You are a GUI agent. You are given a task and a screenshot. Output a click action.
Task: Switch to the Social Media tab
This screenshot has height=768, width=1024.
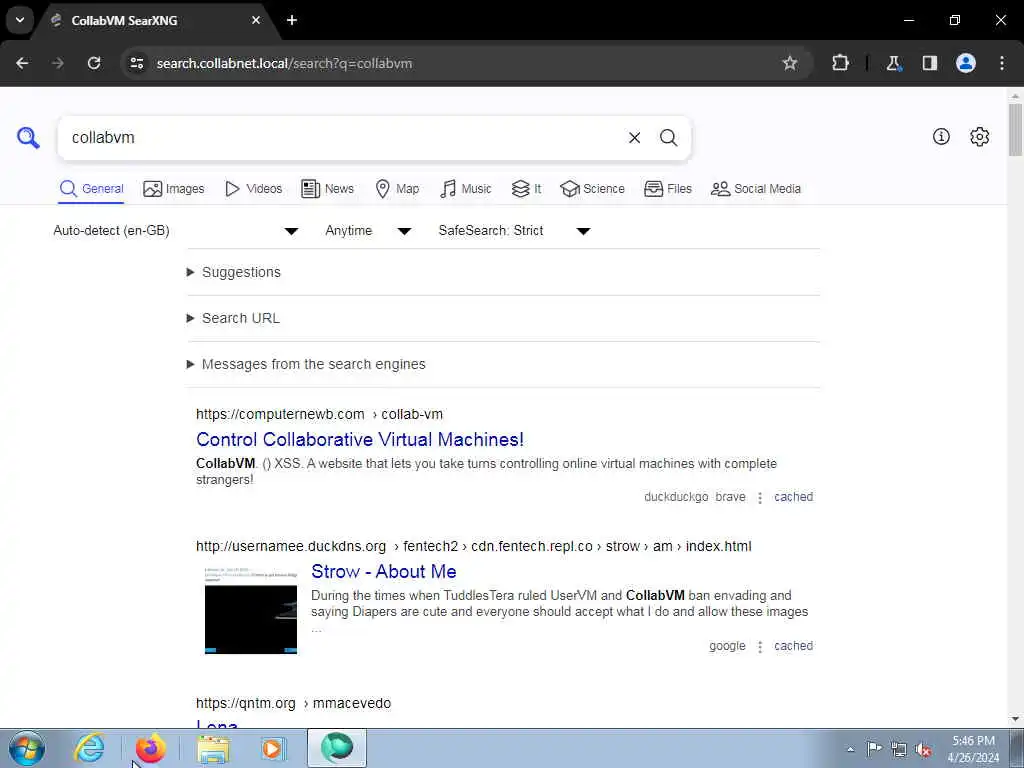pos(756,189)
